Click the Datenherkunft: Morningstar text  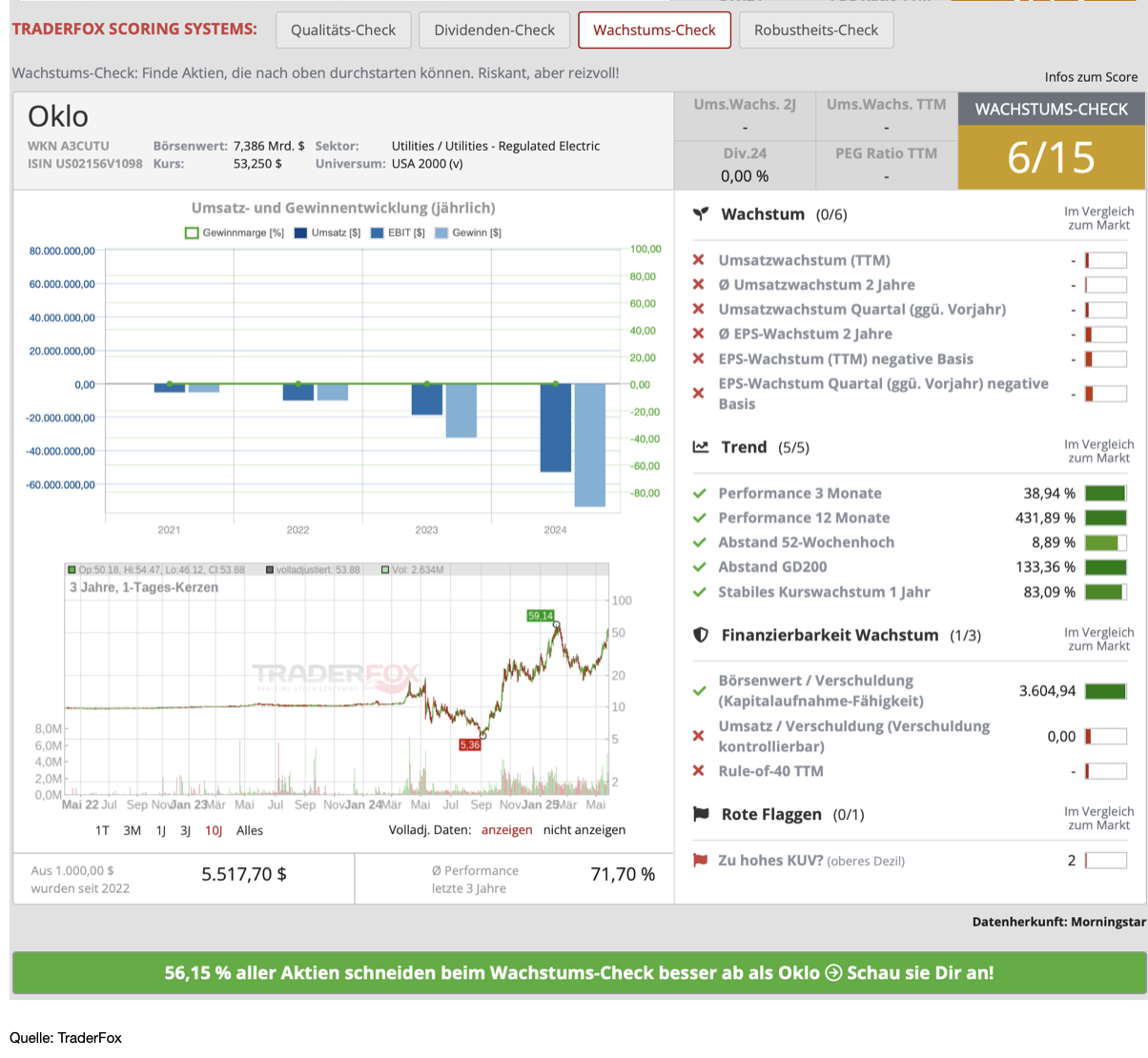1058,923
